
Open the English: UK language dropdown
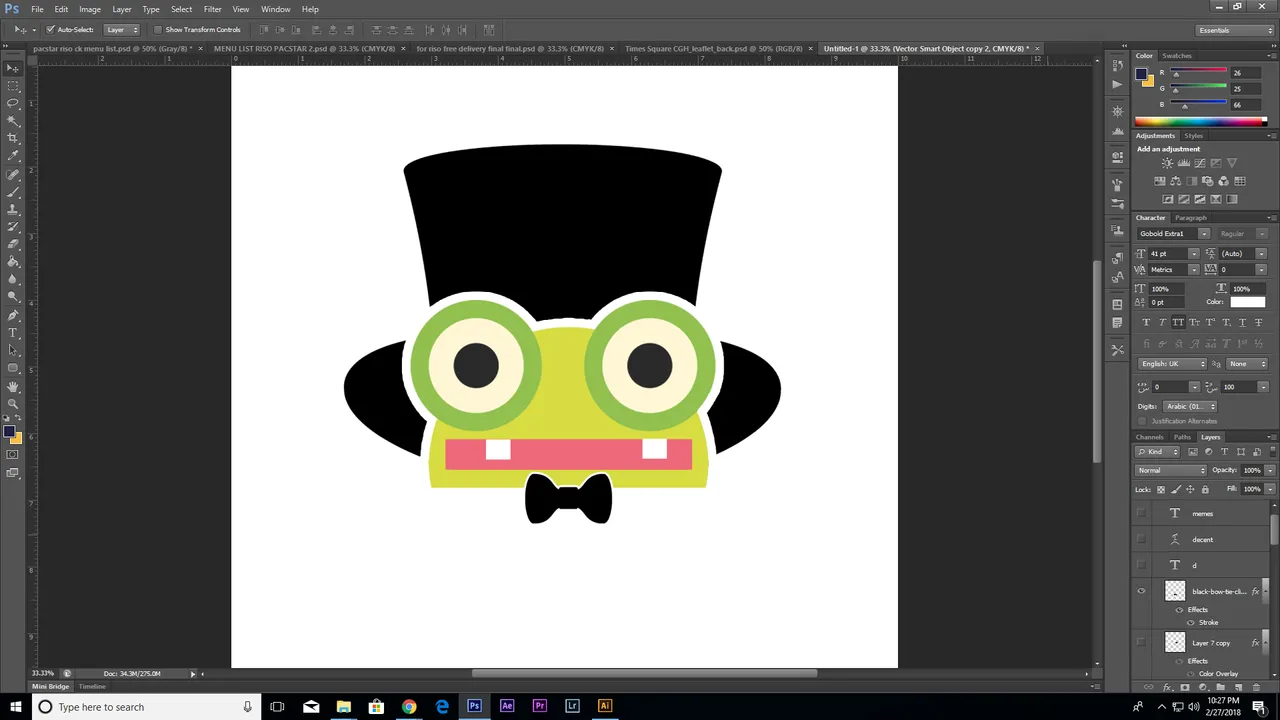click(1173, 364)
